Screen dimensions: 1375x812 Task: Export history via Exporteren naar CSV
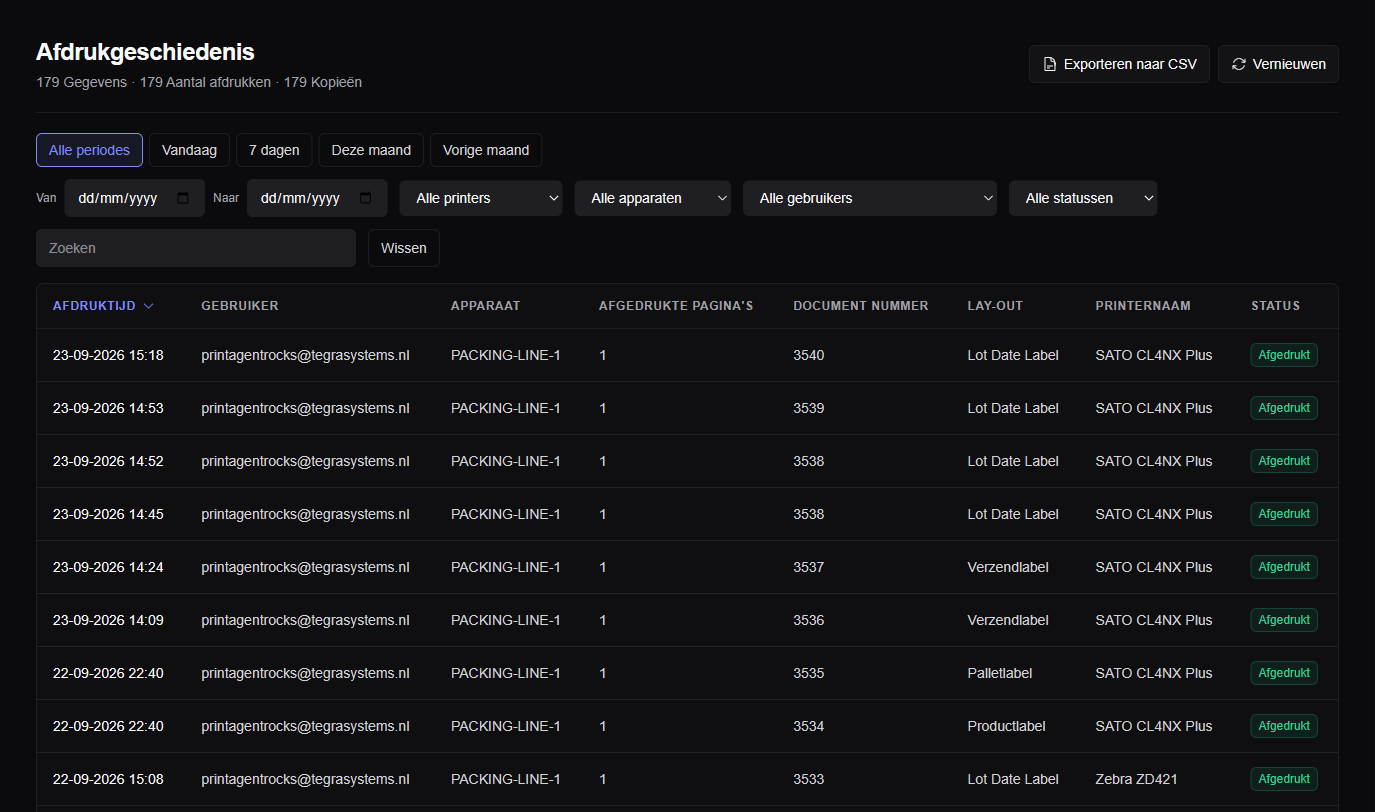[1120, 64]
